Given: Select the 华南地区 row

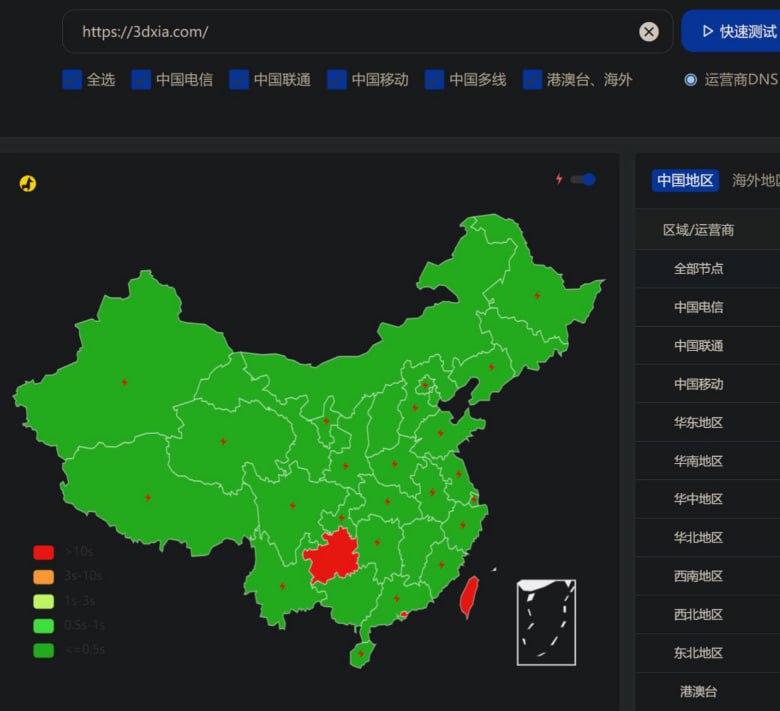Looking at the screenshot, I should 707,461.
